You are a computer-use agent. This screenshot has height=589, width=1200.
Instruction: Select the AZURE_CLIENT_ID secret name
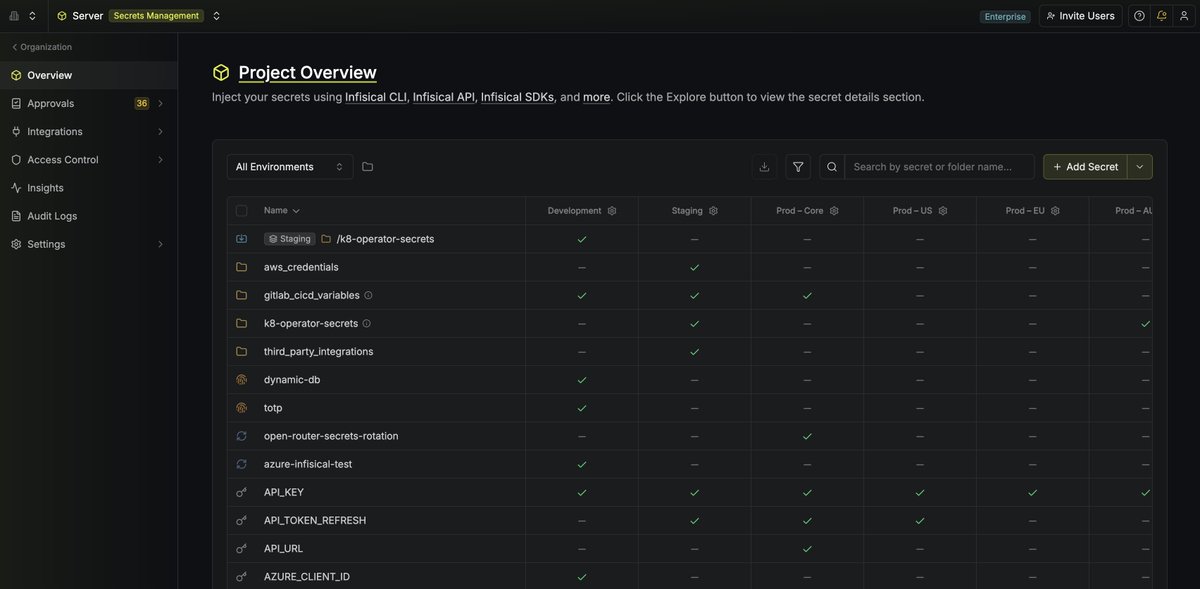pos(307,576)
